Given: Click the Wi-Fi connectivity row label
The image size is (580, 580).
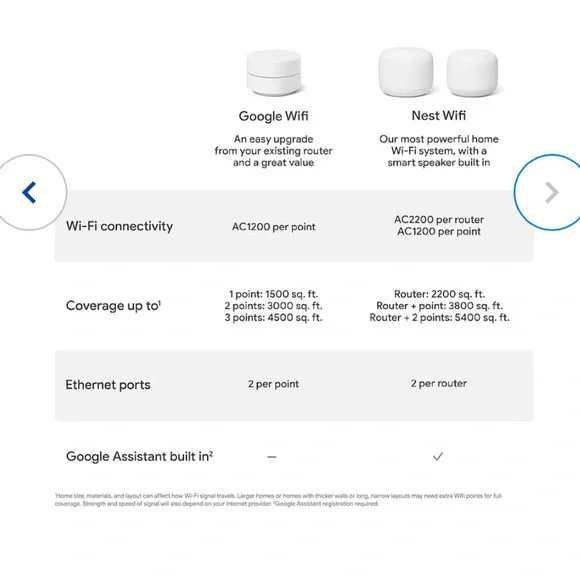Looking at the screenshot, I should 119,226.
